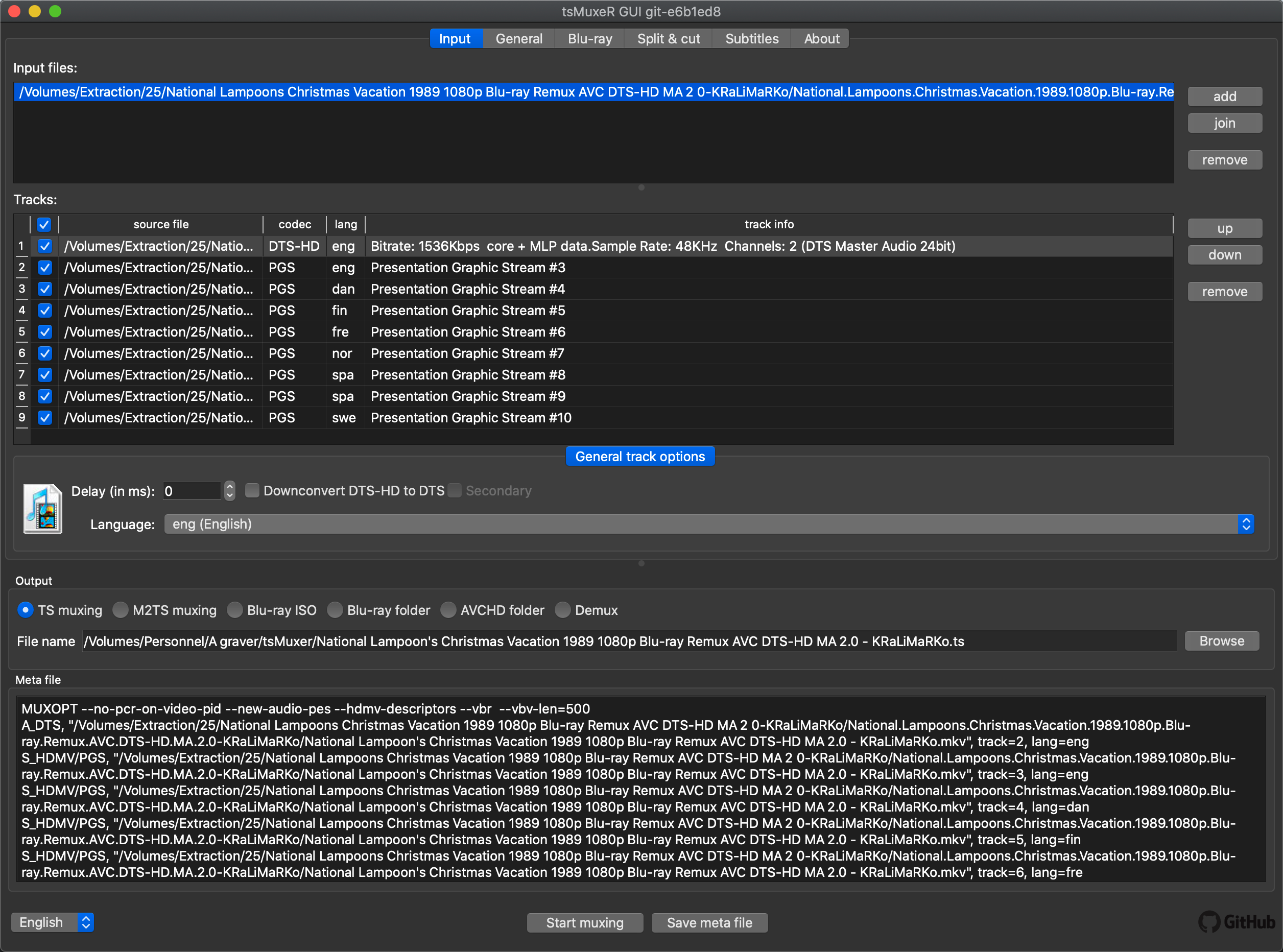View the About tab

tap(820, 38)
